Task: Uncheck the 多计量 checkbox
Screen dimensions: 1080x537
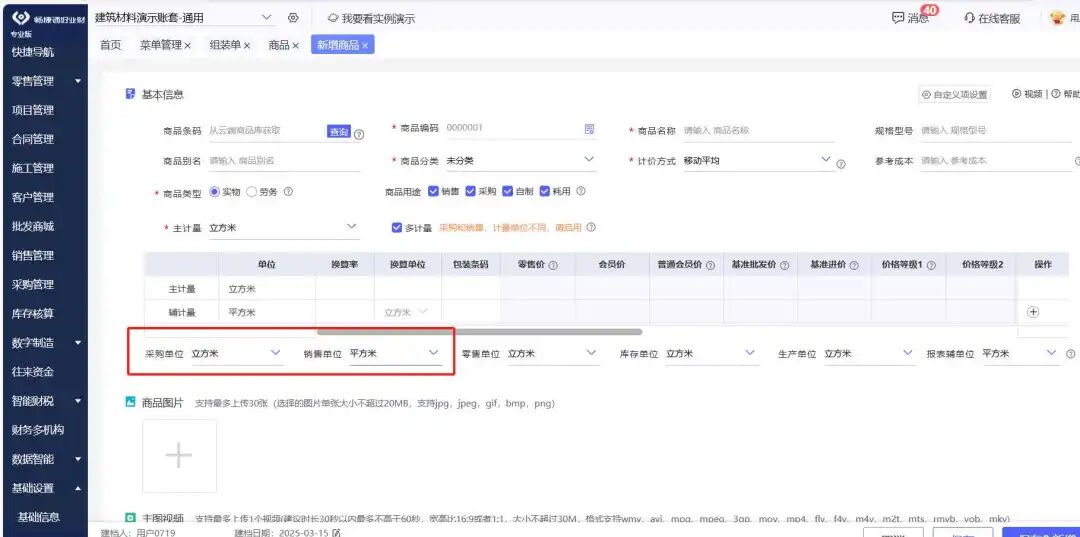Action: [x=396, y=227]
